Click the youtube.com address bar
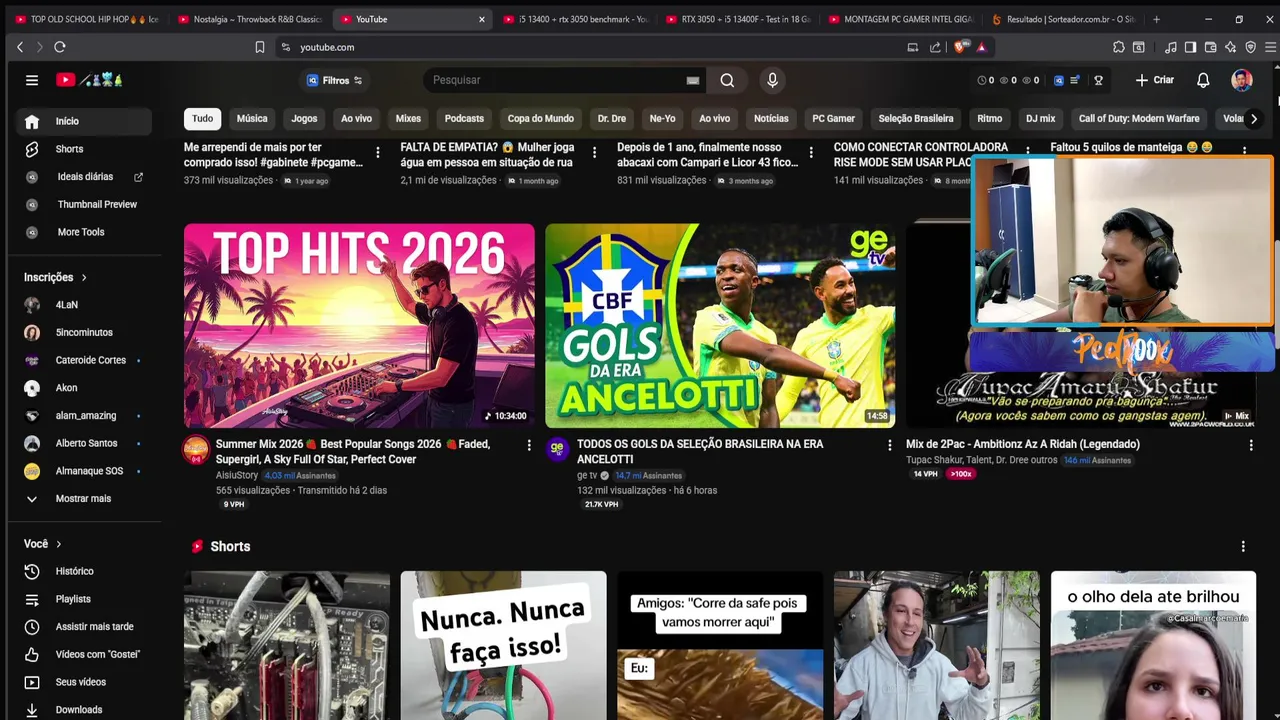 (x=590, y=47)
